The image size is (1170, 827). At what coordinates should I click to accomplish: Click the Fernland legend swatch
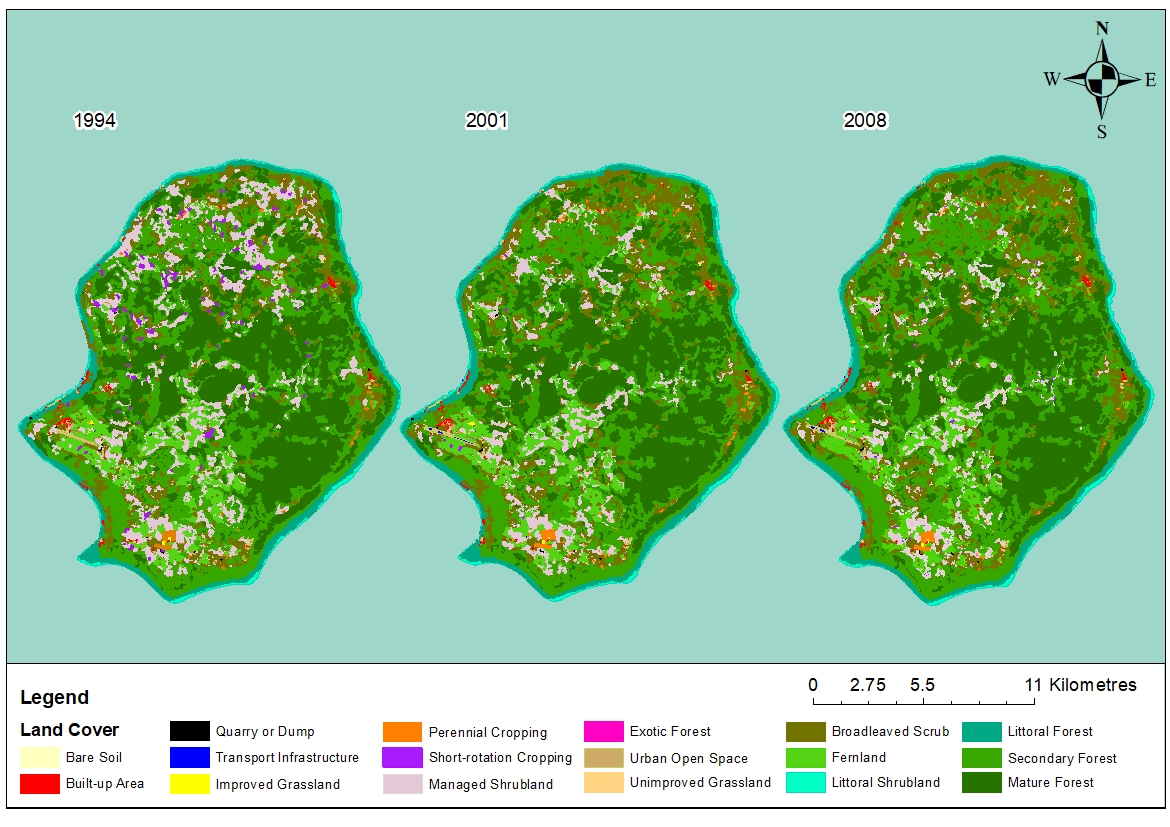pyautogui.click(x=805, y=757)
